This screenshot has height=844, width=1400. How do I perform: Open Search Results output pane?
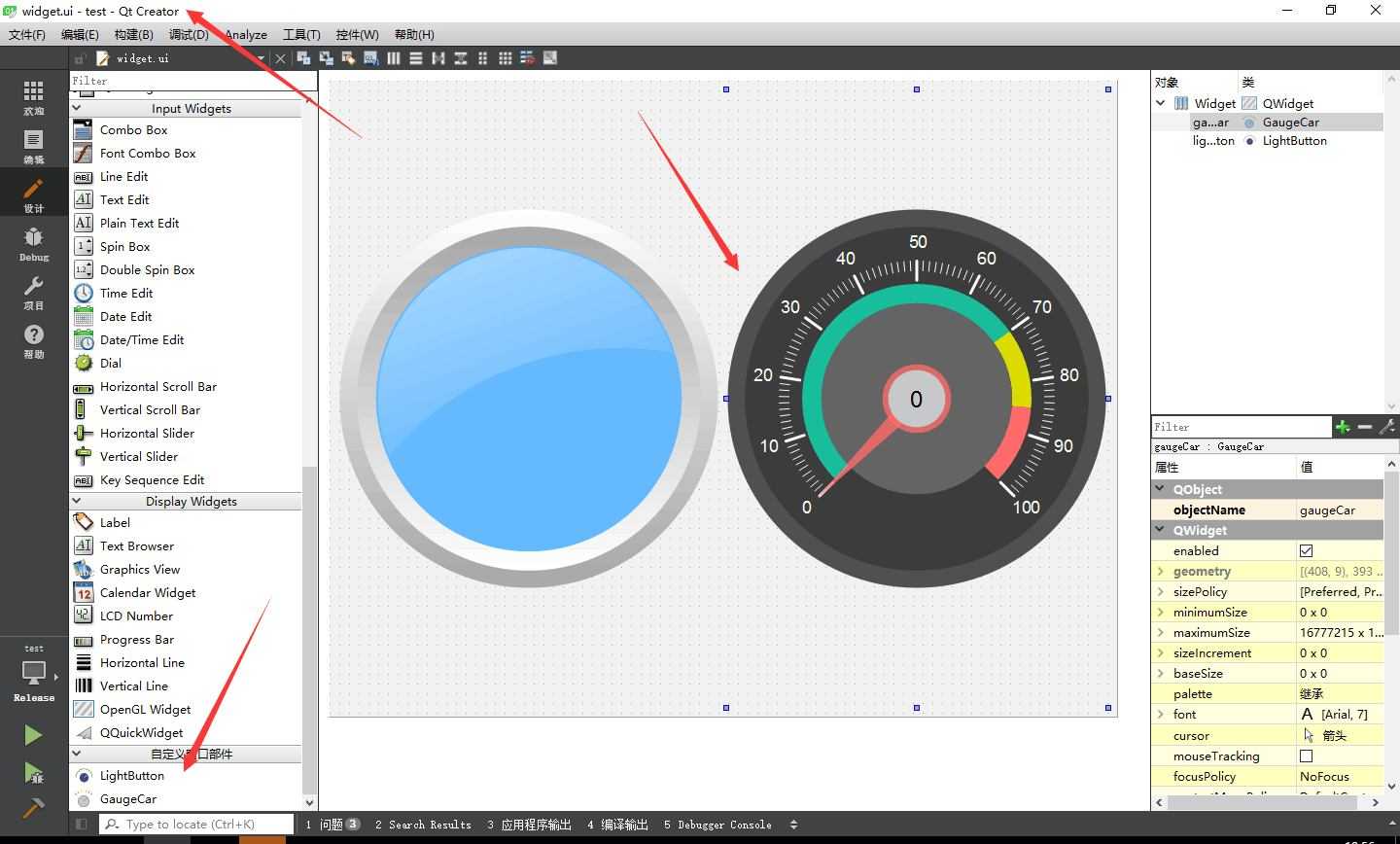423,825
